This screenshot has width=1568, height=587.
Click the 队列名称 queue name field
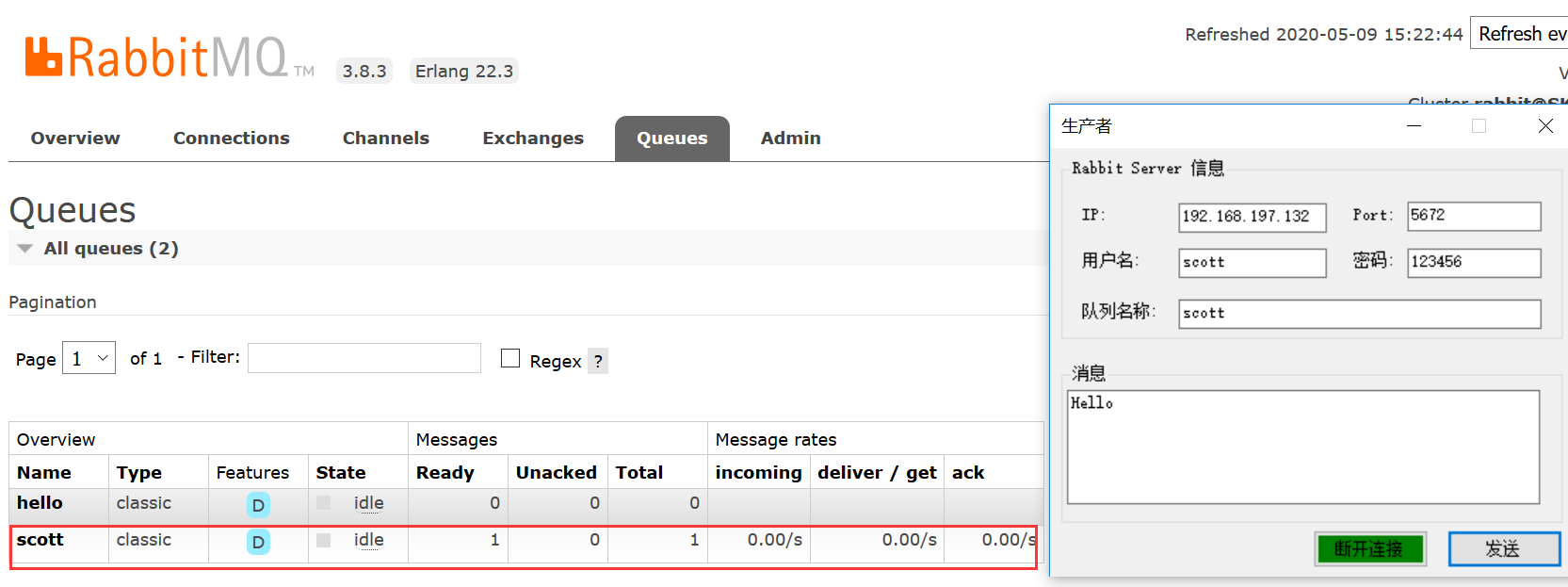click(1360, 314)
